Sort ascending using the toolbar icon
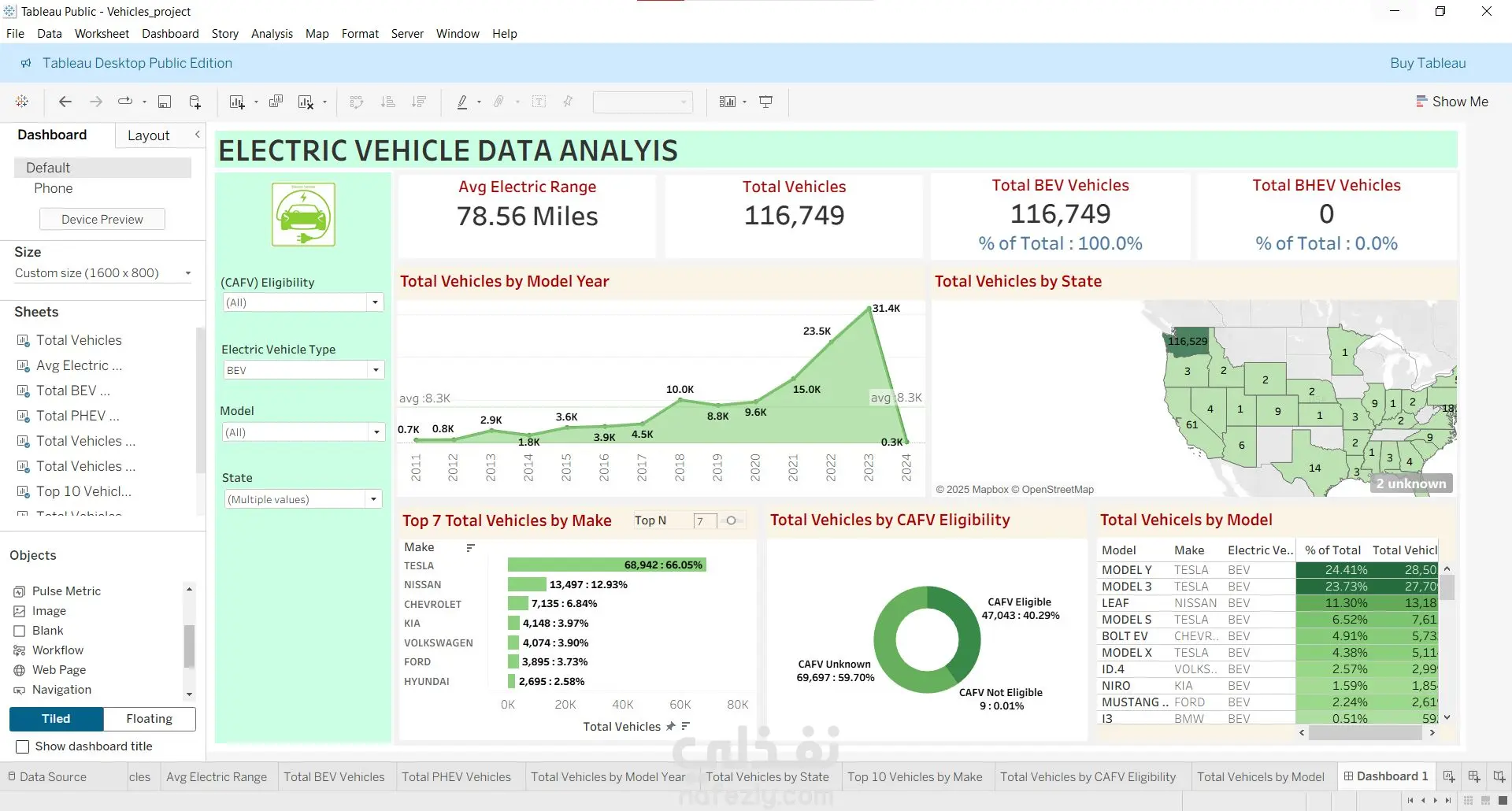The width and height of the screenshot is (1512, 811). pyautogui.click(x=387, y=102)
